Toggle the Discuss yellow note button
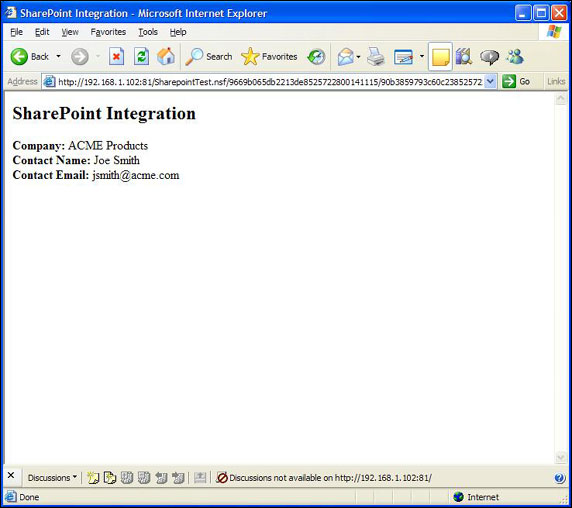 pos(440,57)
